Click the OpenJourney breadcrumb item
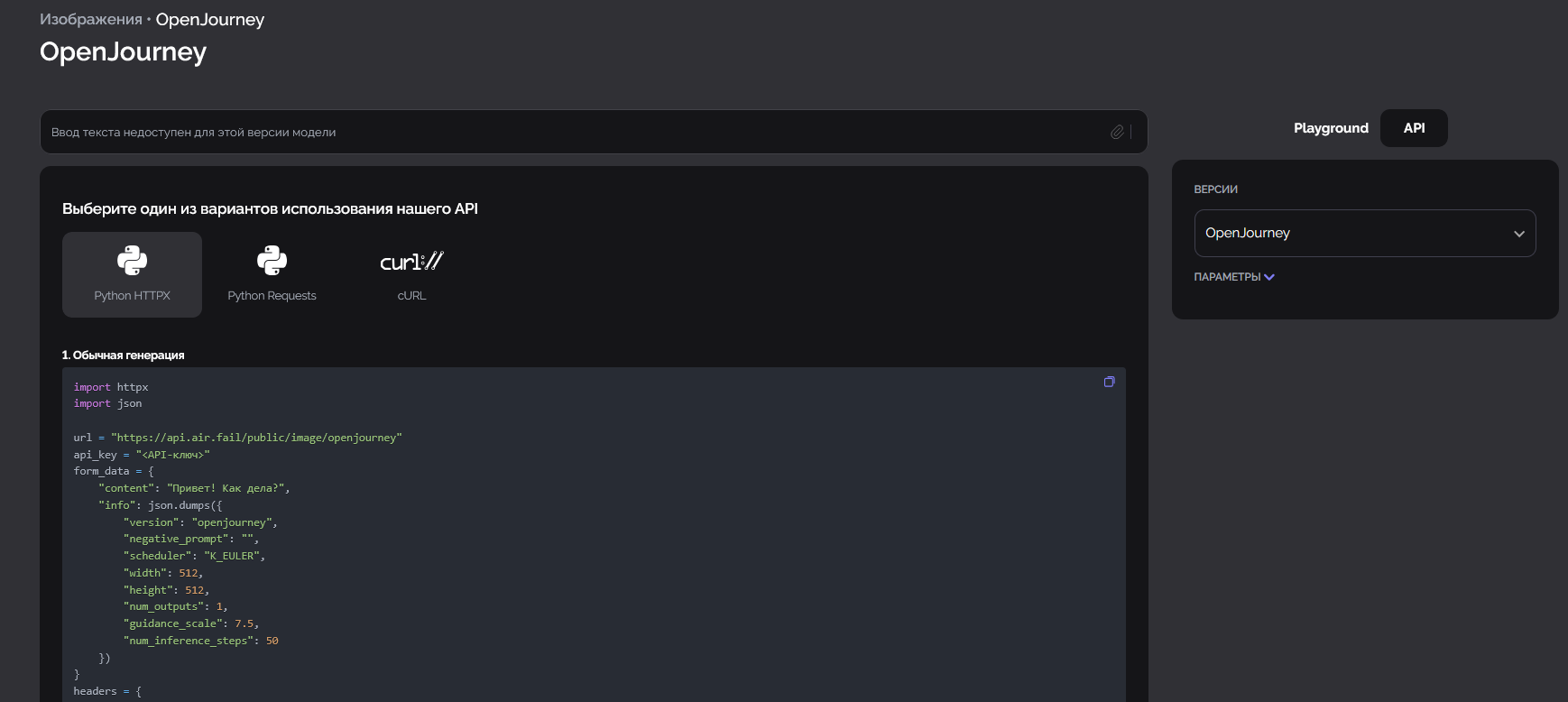Image resolution: width=1568 pixels, height=702 pixels. tap(210, 20)
